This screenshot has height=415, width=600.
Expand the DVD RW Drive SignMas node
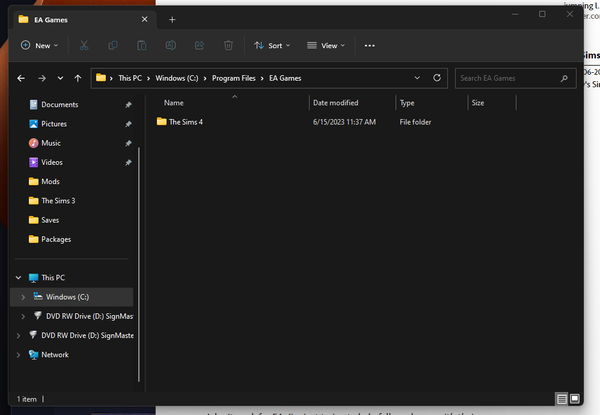[x=23, y=316]
